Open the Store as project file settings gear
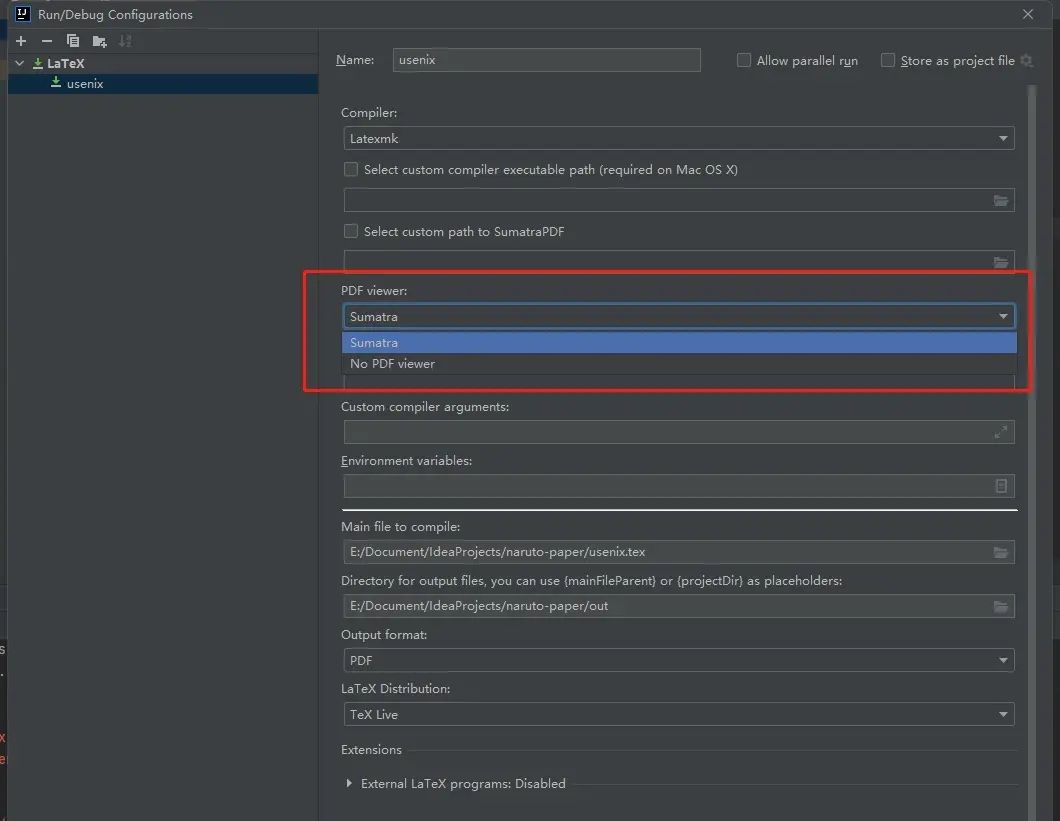 click(x=1027, y=60)
